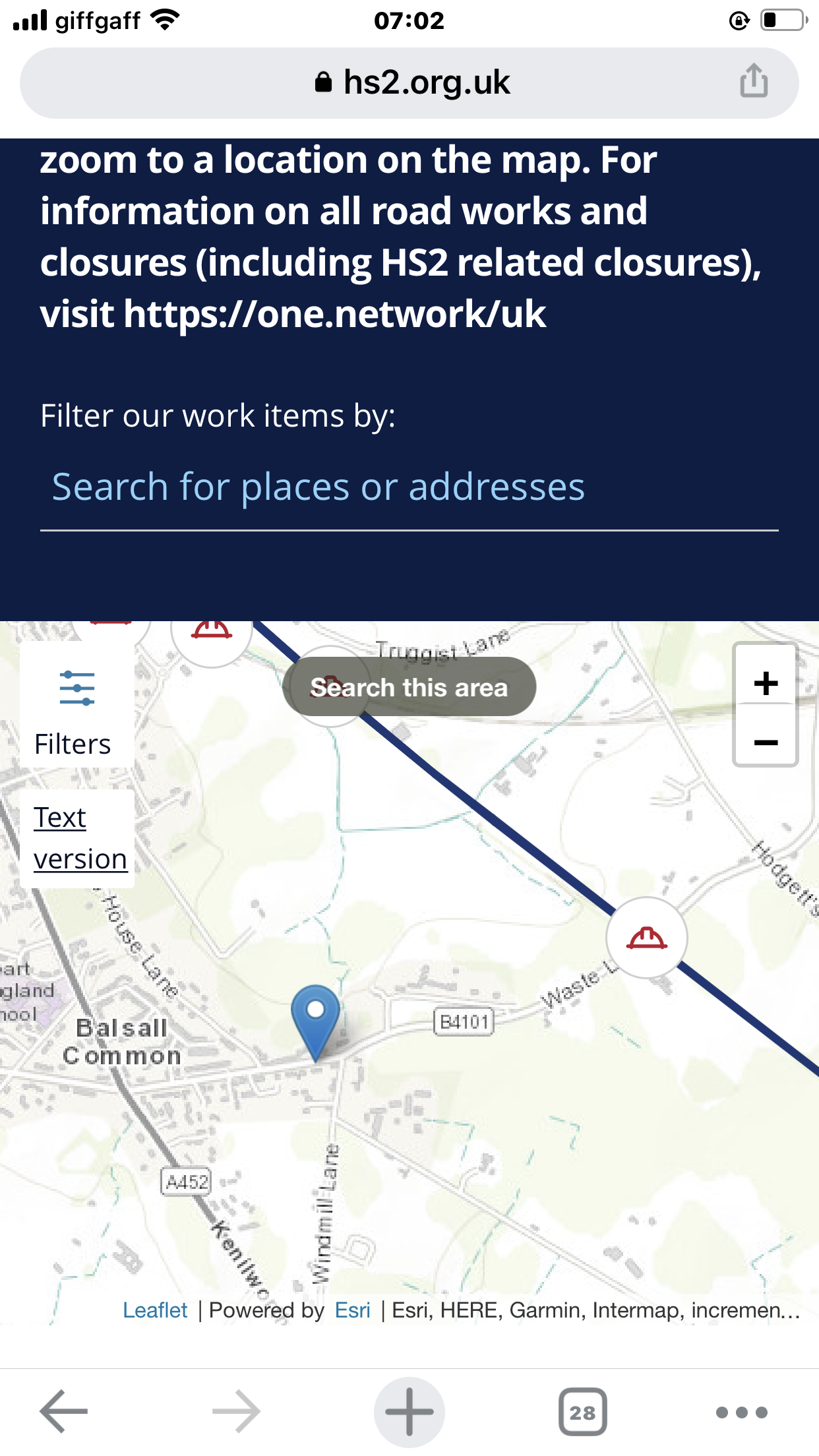Go back to the previous page

64,1411
